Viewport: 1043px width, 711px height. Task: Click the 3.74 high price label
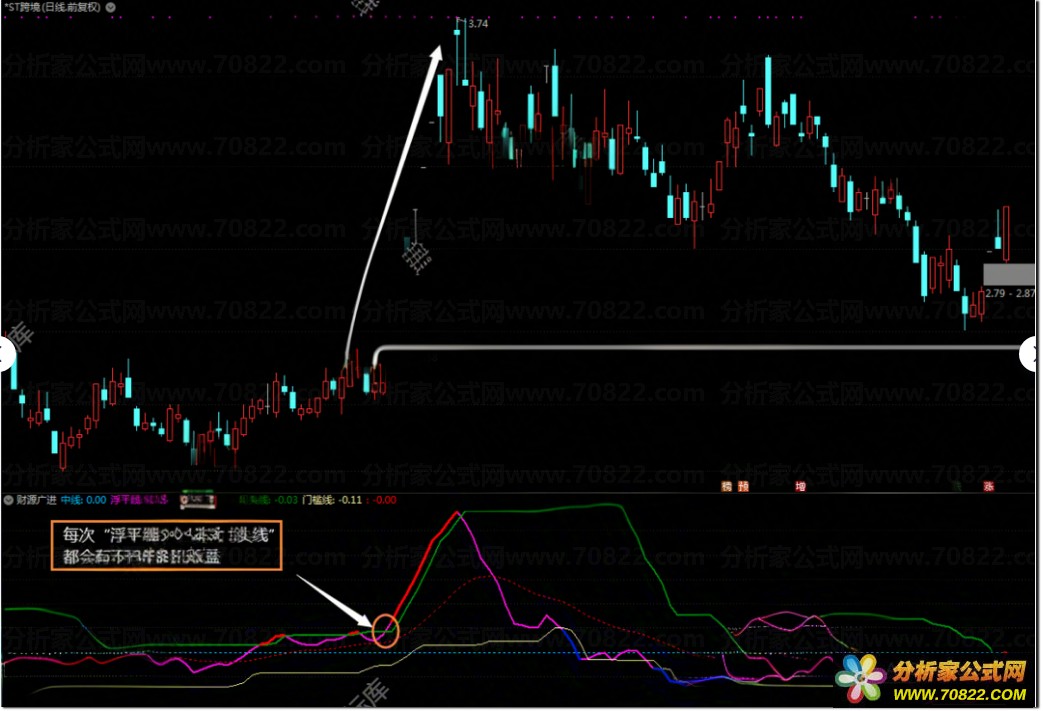478,23
